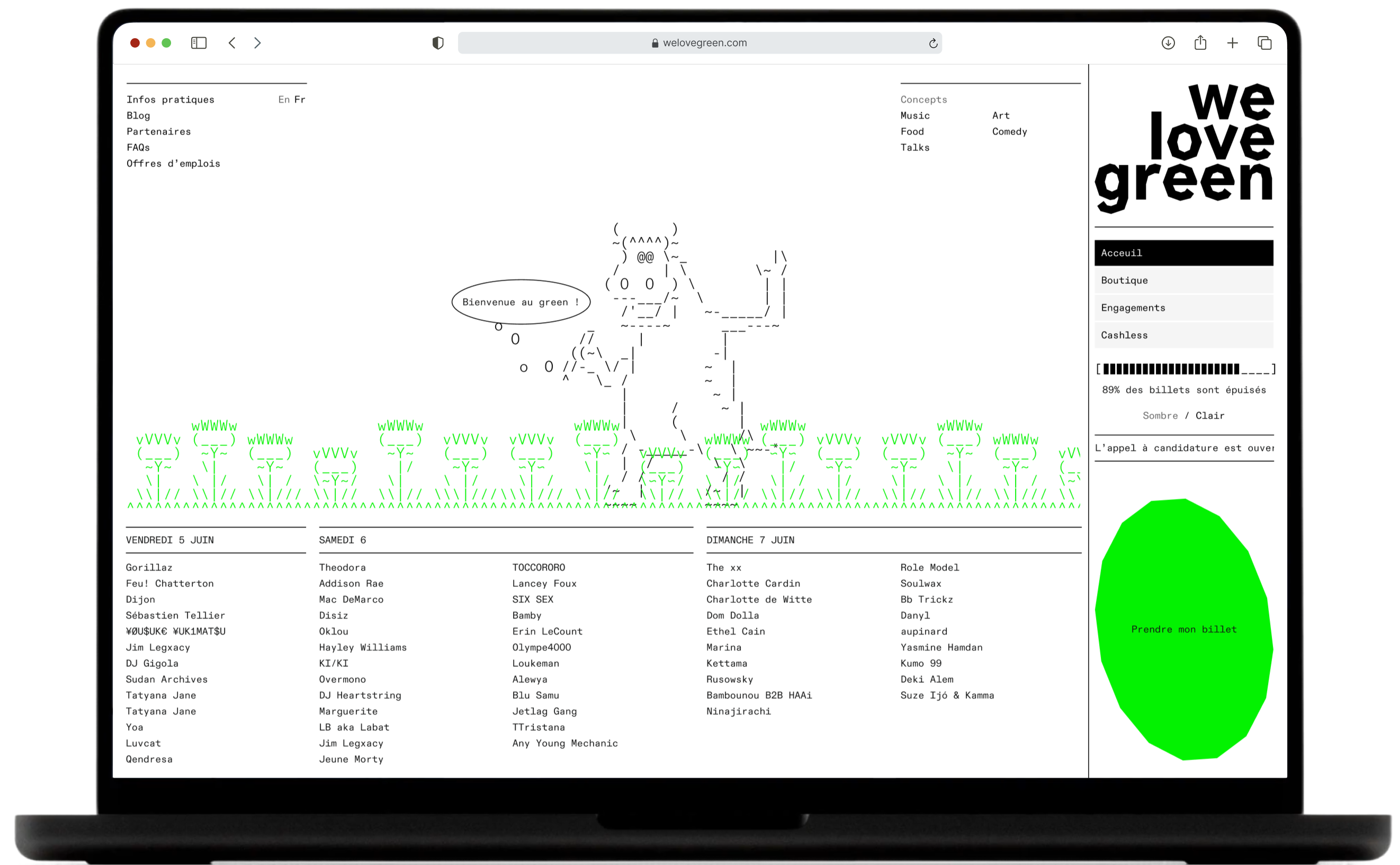Select the Acceuil menu item
Image resolution: width=1400 pixels, height=865 pixels.
[x=1183, y=253]
